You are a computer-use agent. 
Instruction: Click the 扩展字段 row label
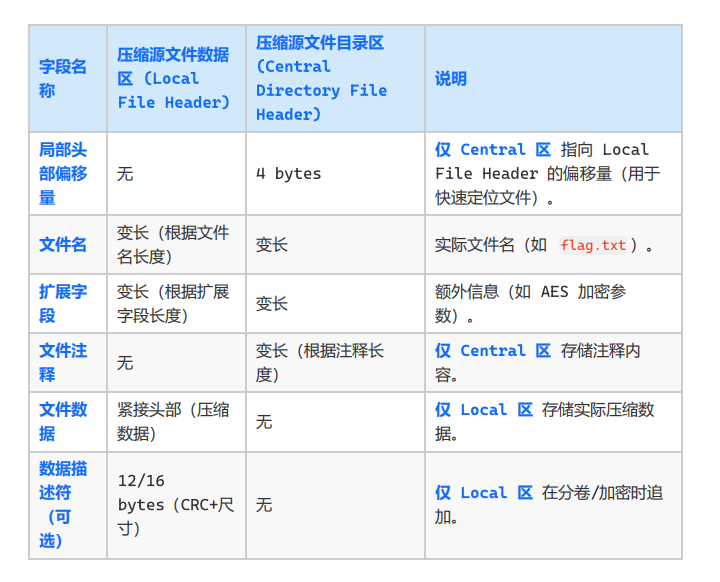[x=63, y=304]
